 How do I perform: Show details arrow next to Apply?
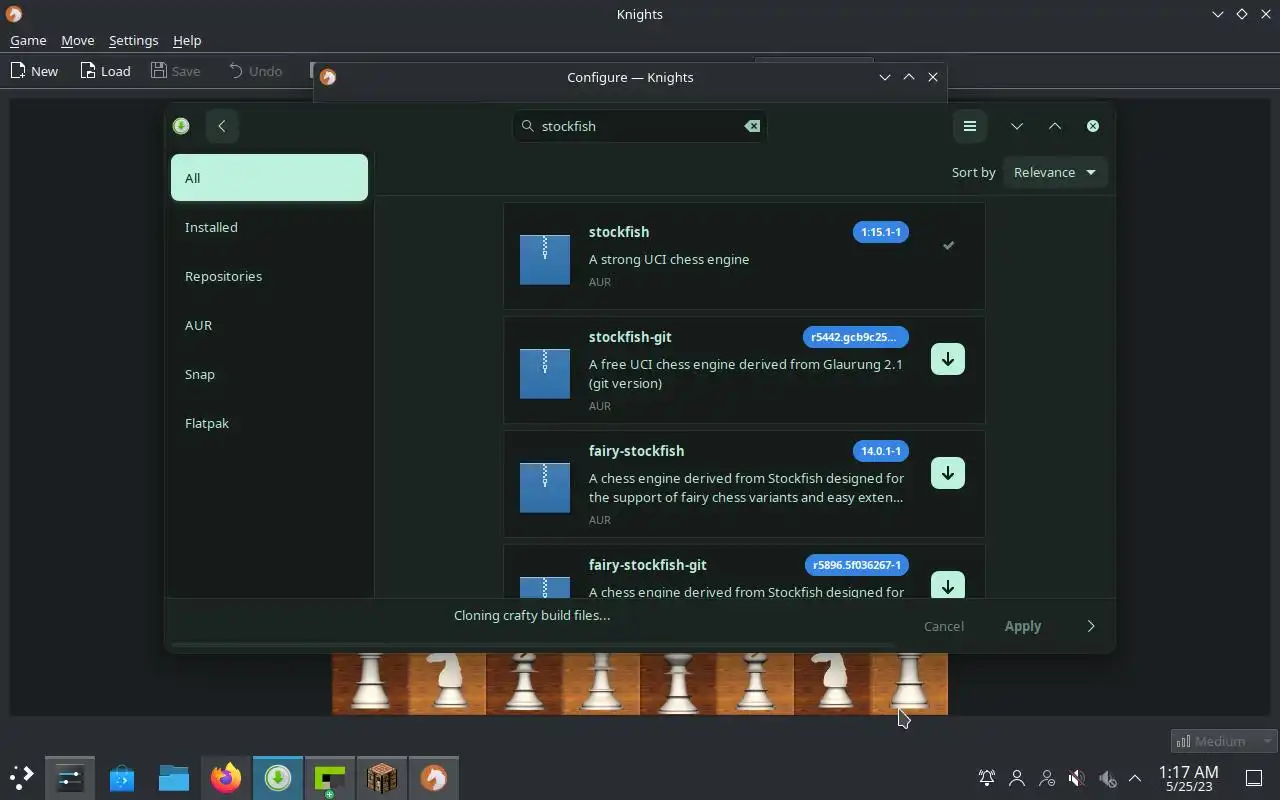(x=1091, y=626)
